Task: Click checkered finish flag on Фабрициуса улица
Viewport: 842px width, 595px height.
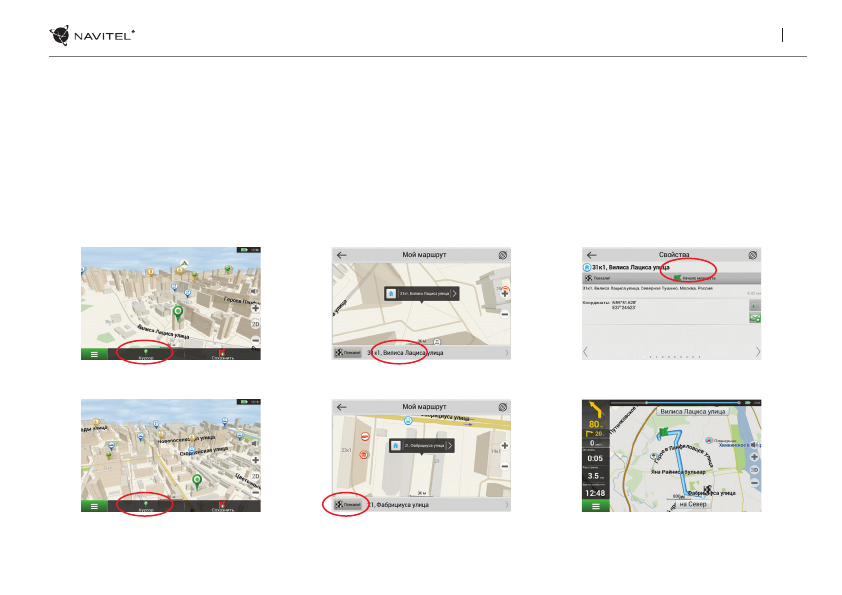Action: [x=708, y=490]
